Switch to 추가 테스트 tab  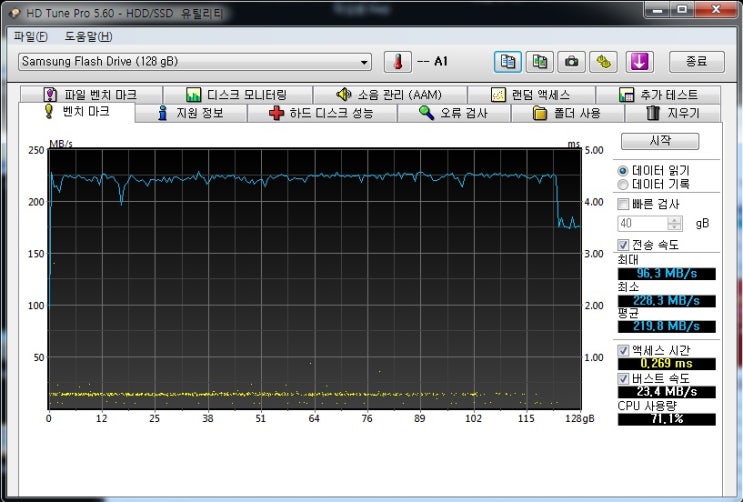coord(658,94)
